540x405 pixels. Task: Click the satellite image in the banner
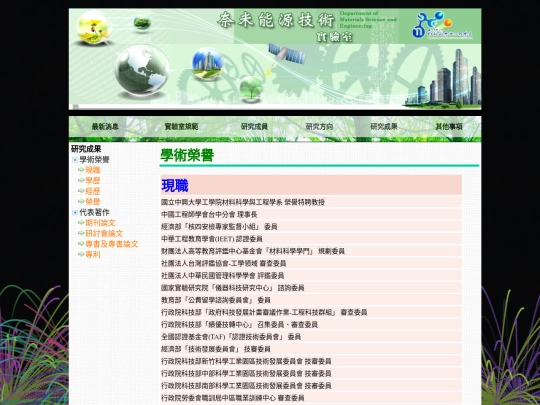pos(287,54)
